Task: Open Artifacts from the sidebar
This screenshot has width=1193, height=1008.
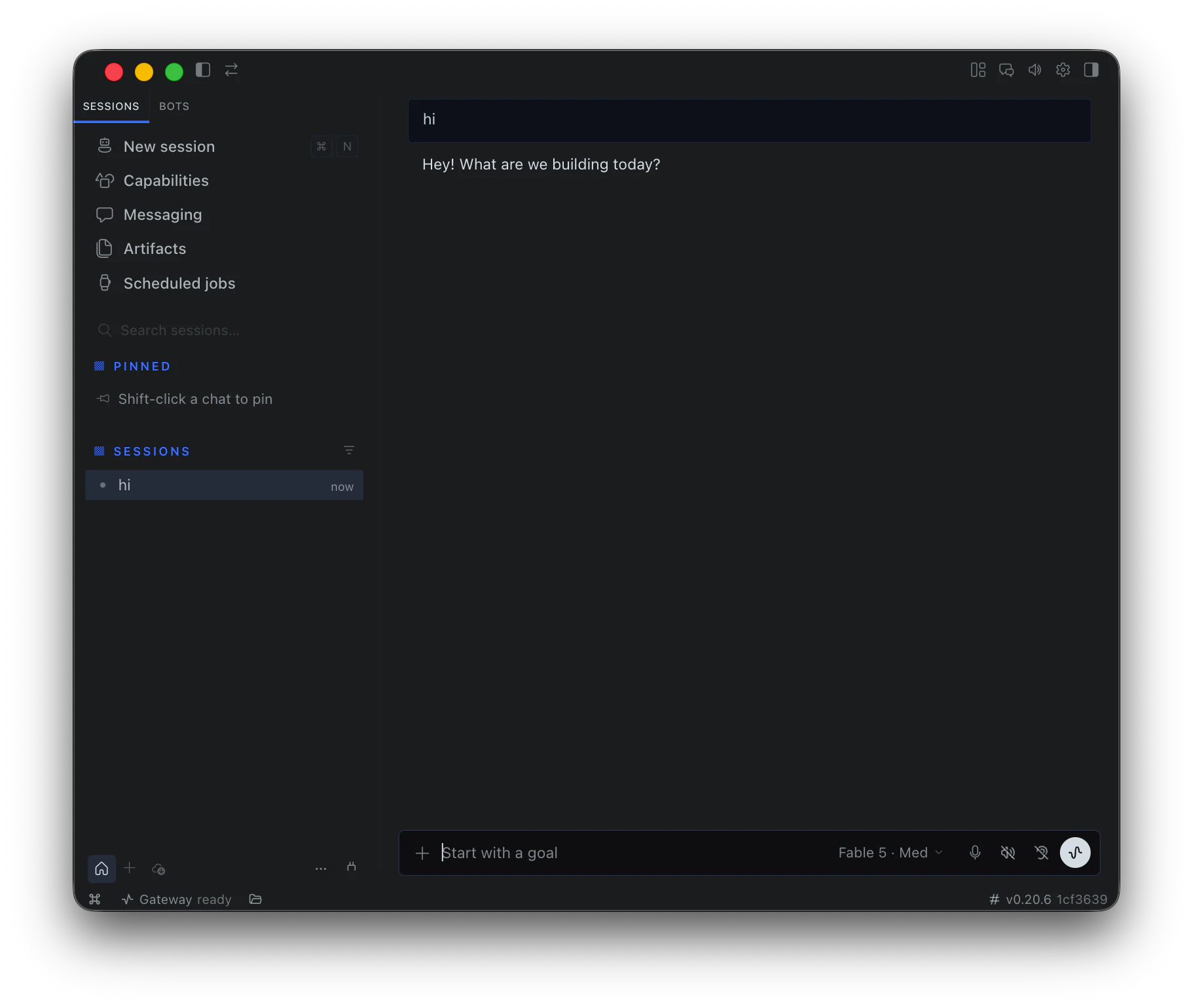Action: (224, 249)
